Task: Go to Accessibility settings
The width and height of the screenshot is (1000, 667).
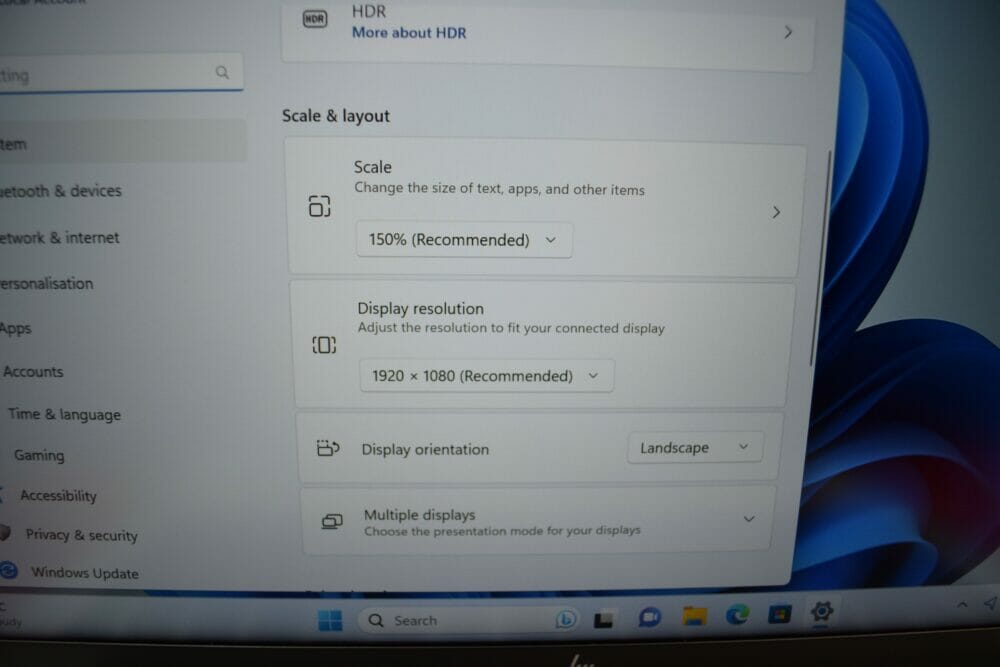Action: point(58,495)
